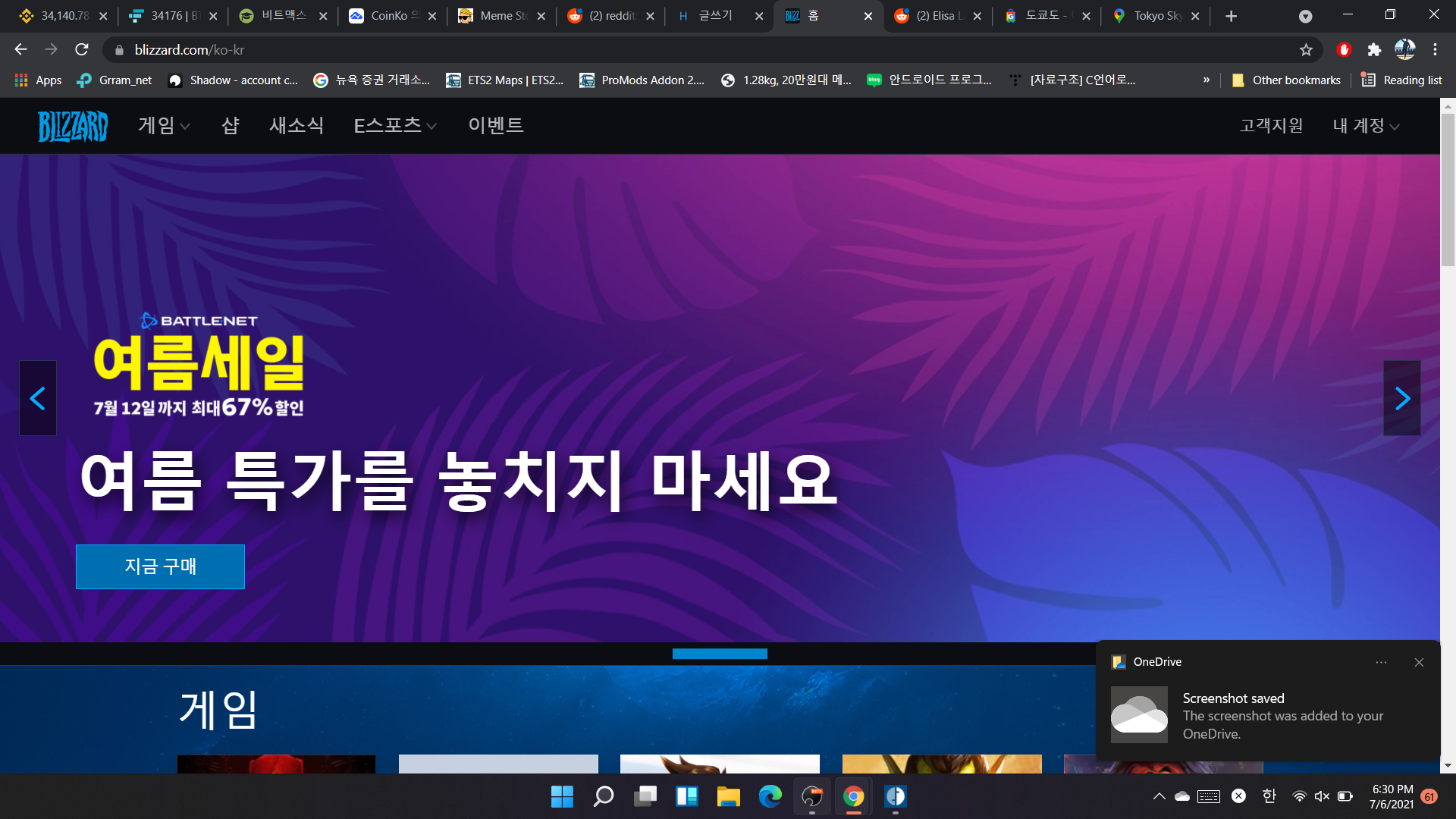Open the 새소식 menu item
1456x819 pixels.
[x=297, y=126]
